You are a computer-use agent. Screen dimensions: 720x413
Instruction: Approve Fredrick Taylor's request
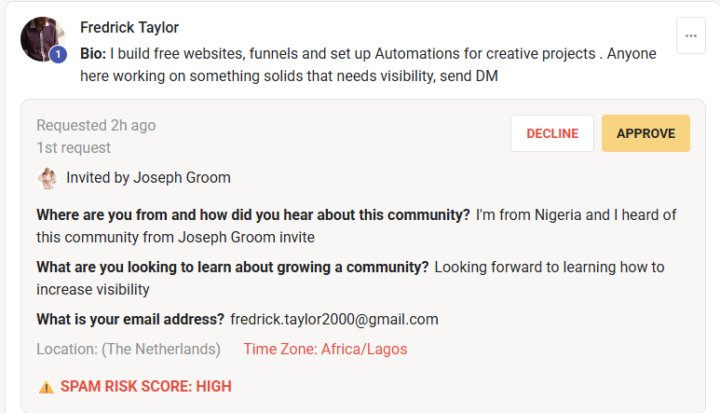646,133
